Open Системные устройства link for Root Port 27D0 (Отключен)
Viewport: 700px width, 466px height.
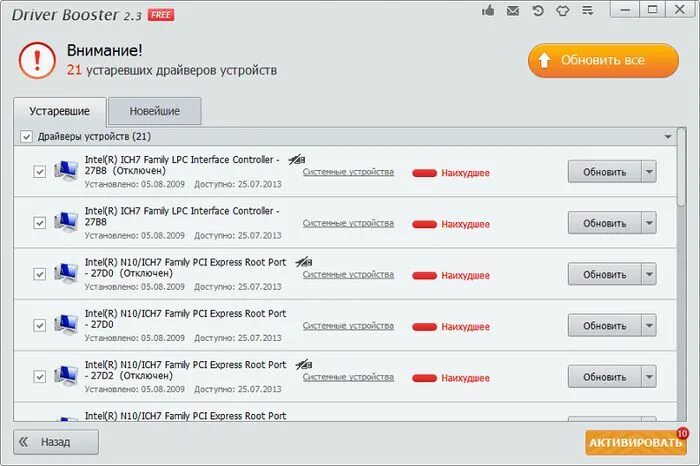(348, 275)
